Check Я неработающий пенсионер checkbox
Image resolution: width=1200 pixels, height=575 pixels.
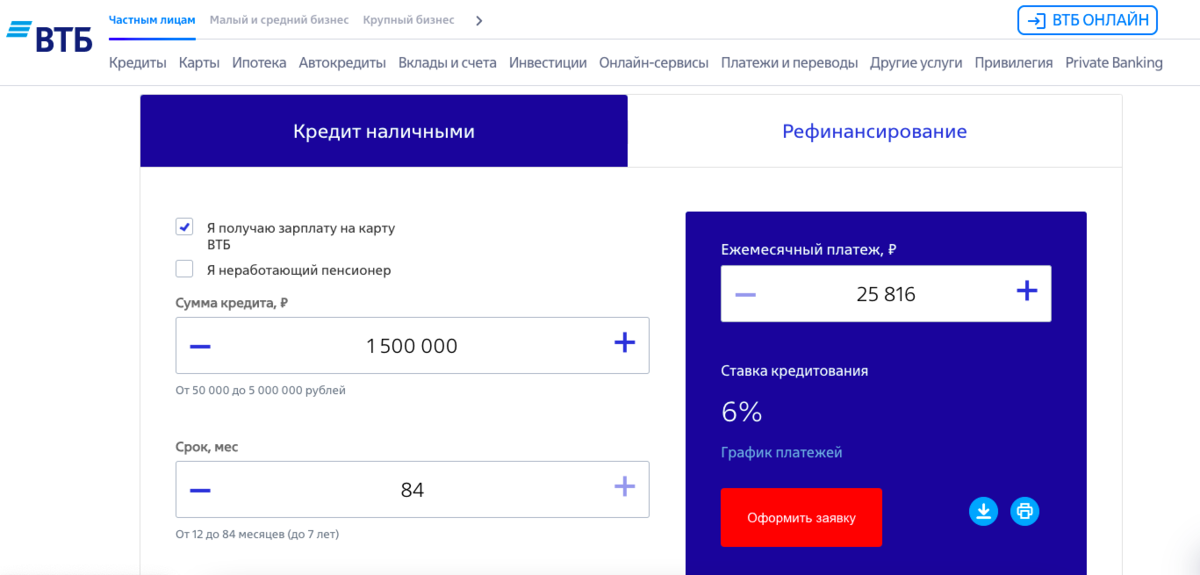coord(184,269)
